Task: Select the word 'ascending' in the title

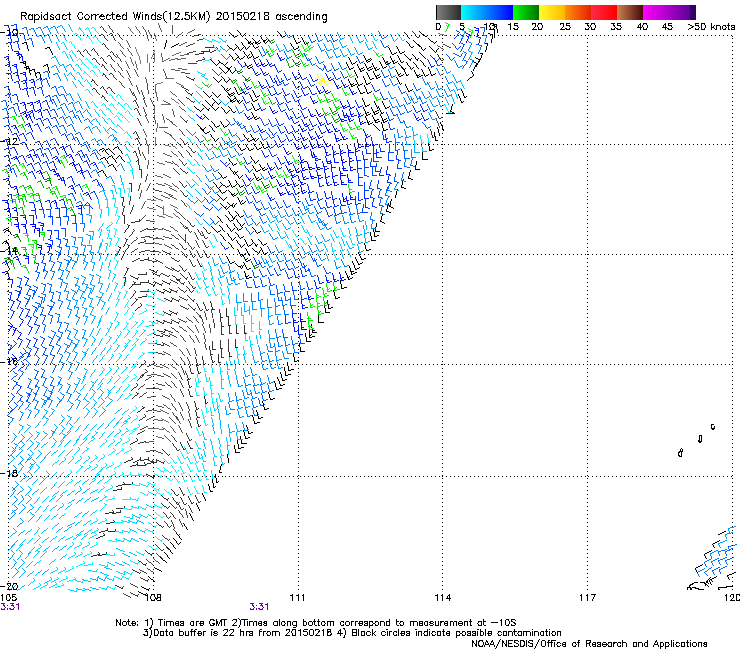Action: (x=301, y=17)
